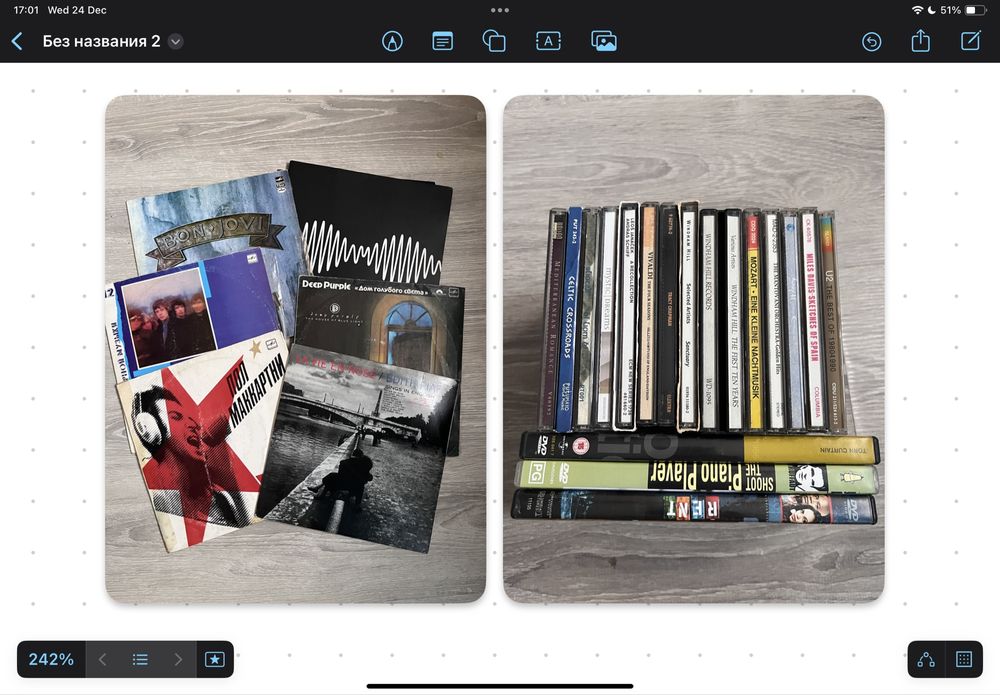The image size is (1000, 695).
Task: Add current view as scene
Action: click(x=214, y=659)
